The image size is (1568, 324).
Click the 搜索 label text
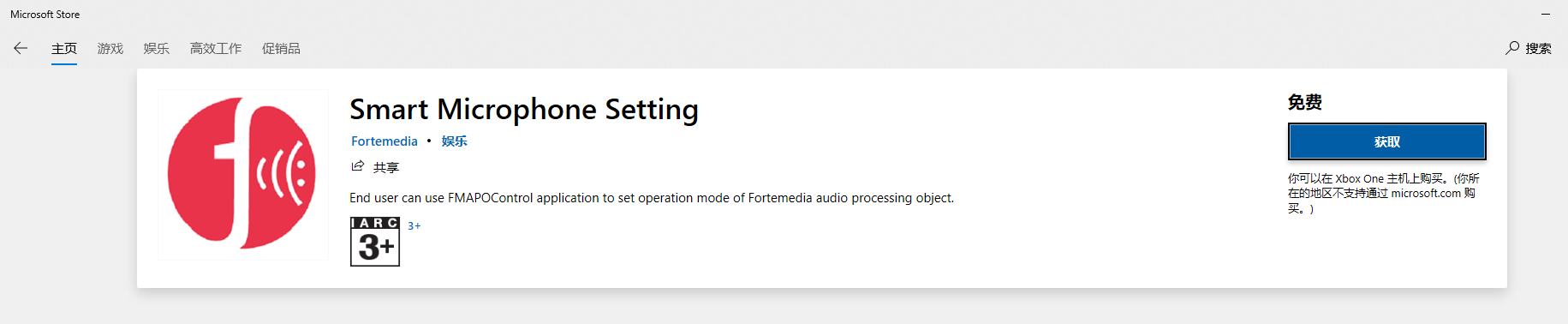pos(1538,49)
